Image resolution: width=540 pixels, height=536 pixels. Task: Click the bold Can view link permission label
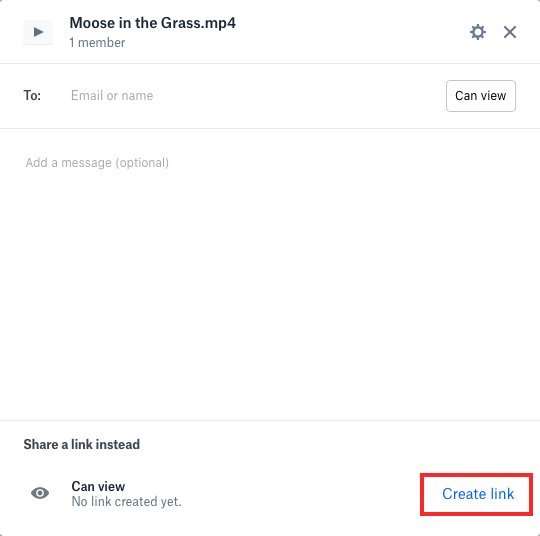click(98, 486)
